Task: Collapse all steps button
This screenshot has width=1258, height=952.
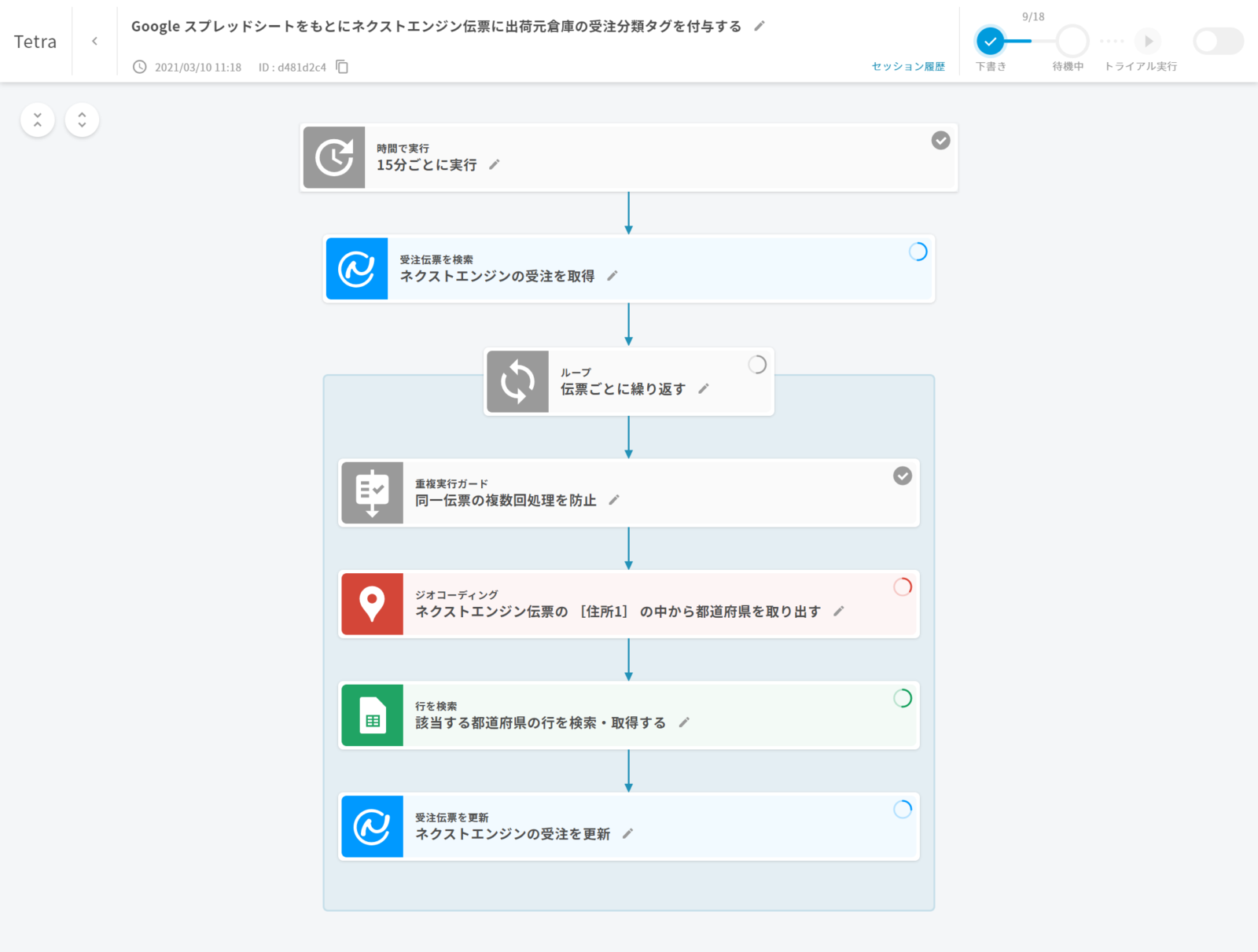Action: click(x=38, y=120)
